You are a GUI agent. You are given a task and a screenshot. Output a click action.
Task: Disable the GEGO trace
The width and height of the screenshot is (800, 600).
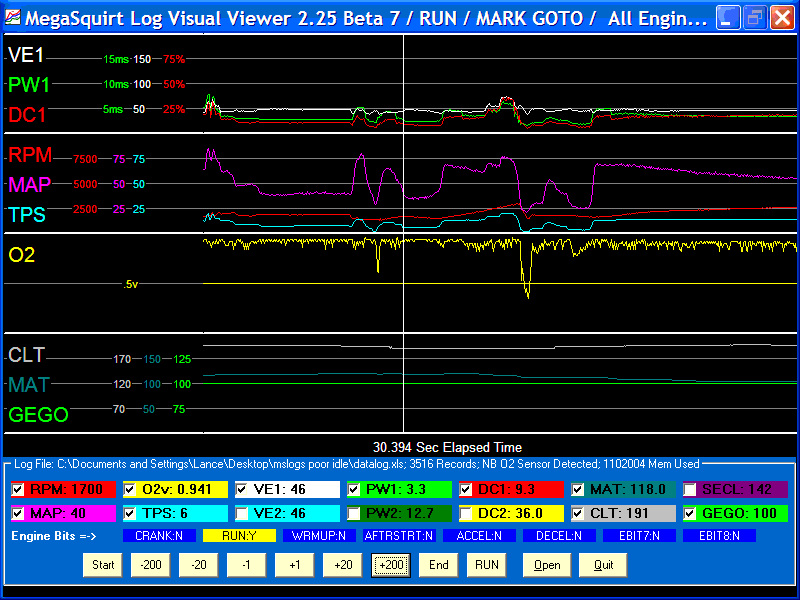tap(690, 513)
